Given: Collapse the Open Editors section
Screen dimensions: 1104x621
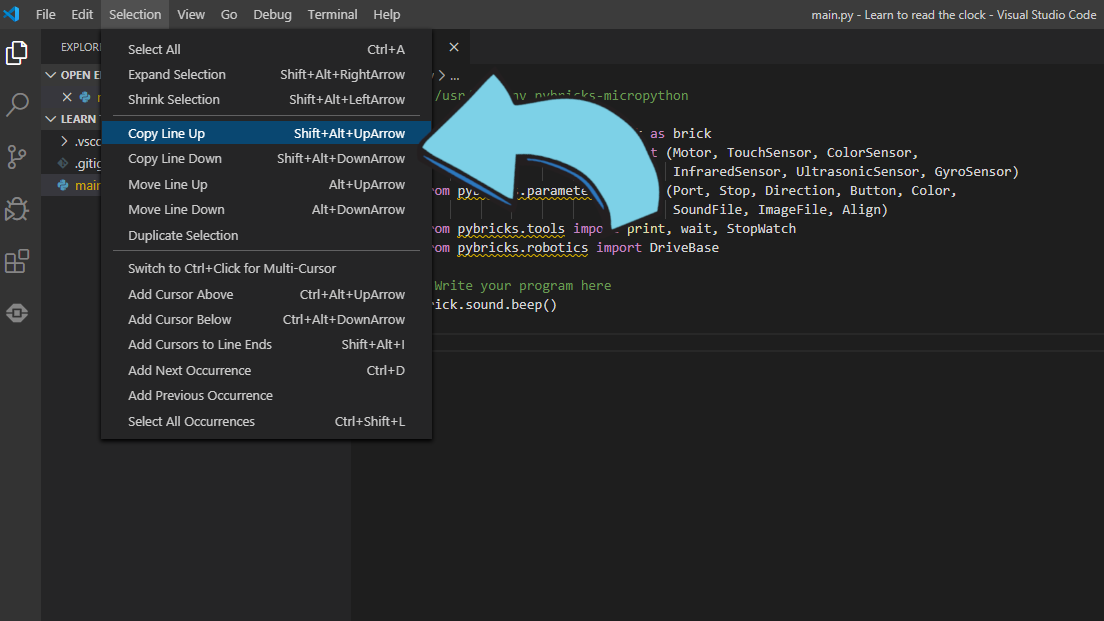Looking at the screenshot, I should click(x=50, y=74).
